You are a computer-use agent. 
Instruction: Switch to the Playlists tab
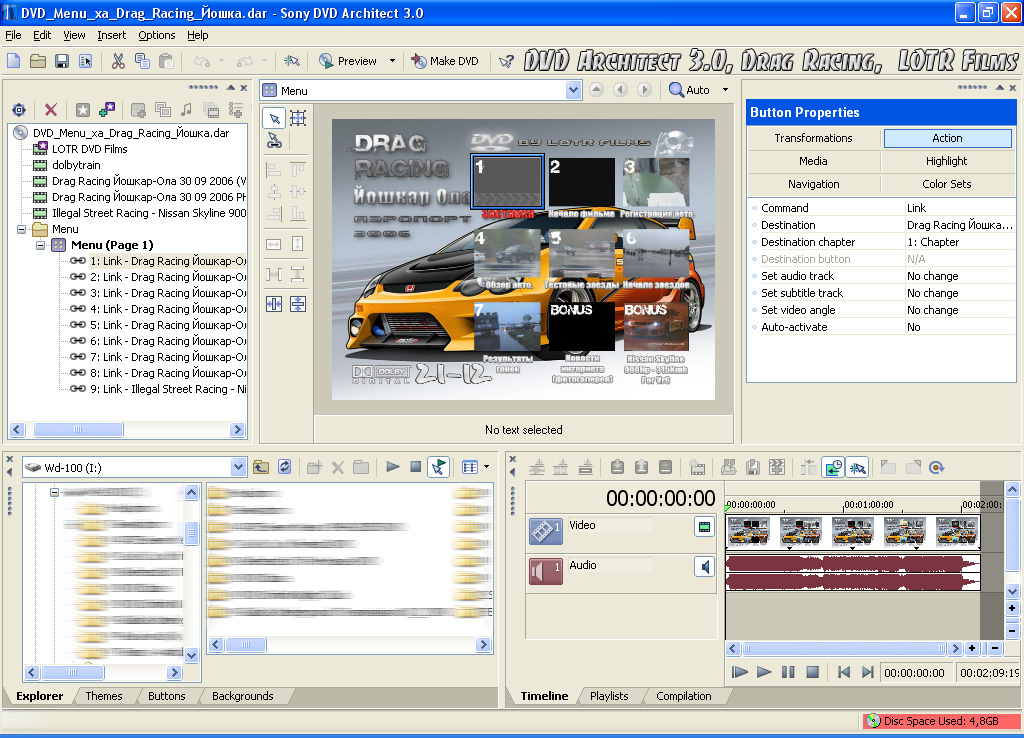coord(609,696)
